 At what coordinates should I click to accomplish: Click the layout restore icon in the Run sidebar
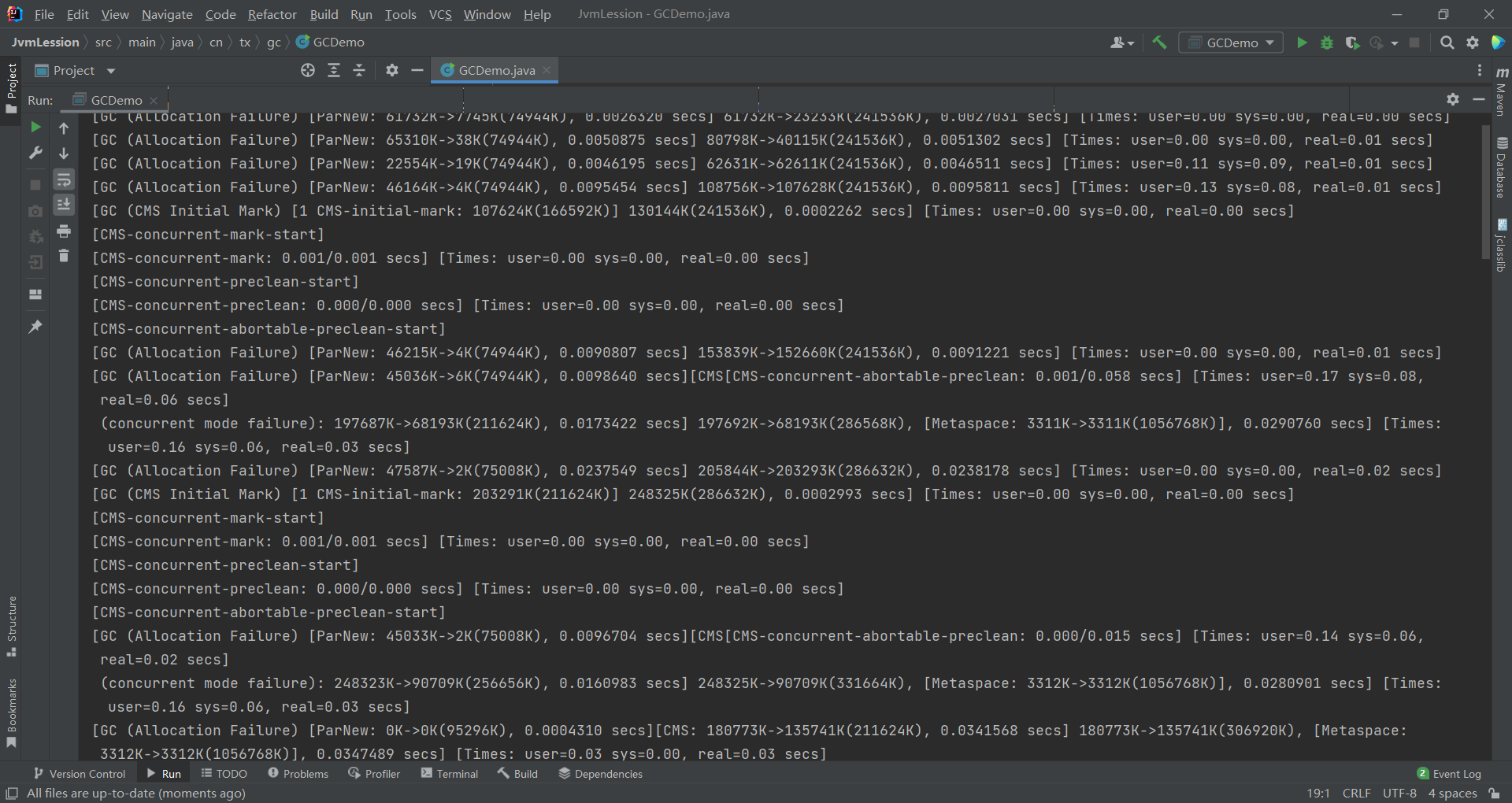(35, 294)
